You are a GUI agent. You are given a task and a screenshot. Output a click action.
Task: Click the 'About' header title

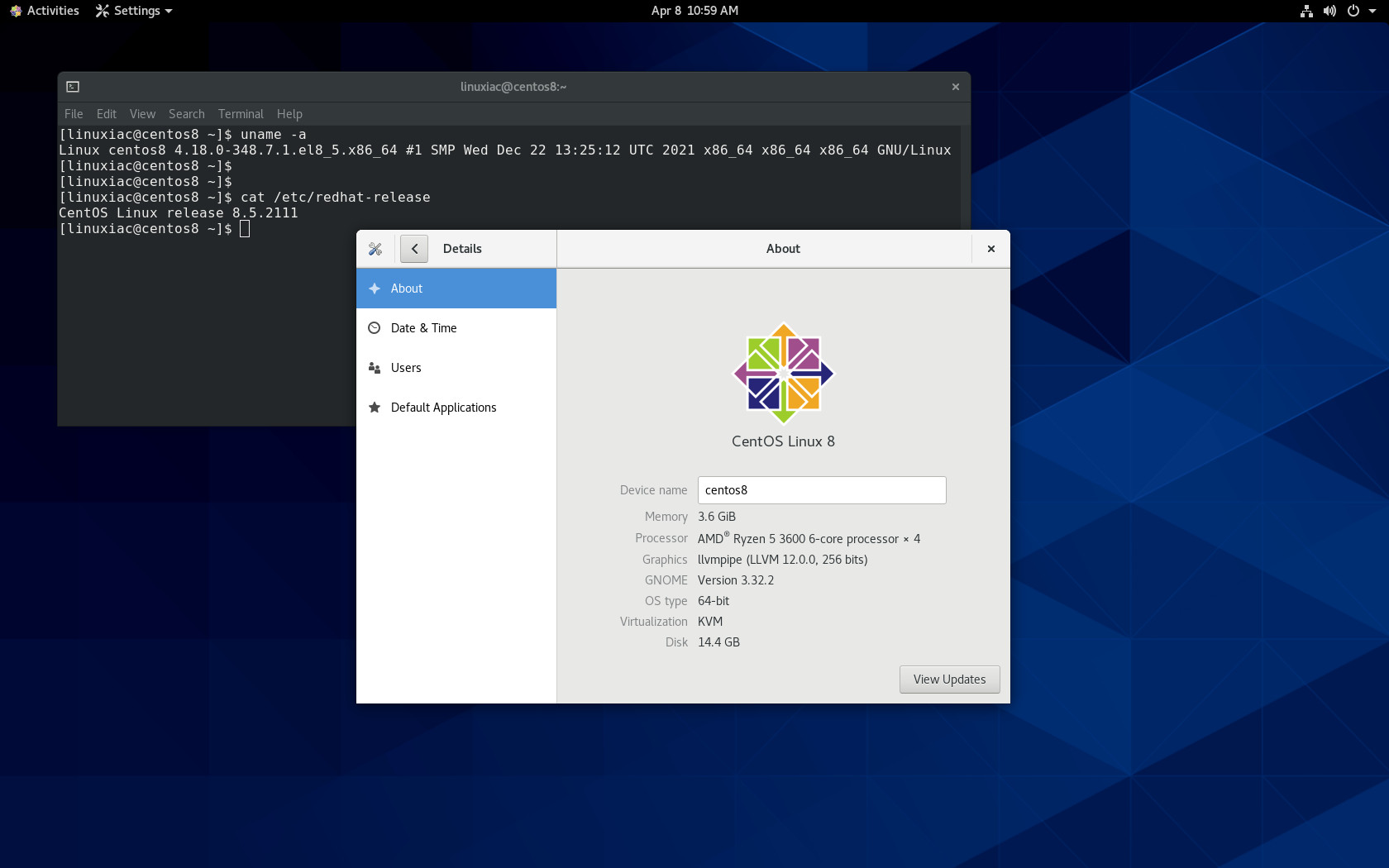tap(783, 249)
